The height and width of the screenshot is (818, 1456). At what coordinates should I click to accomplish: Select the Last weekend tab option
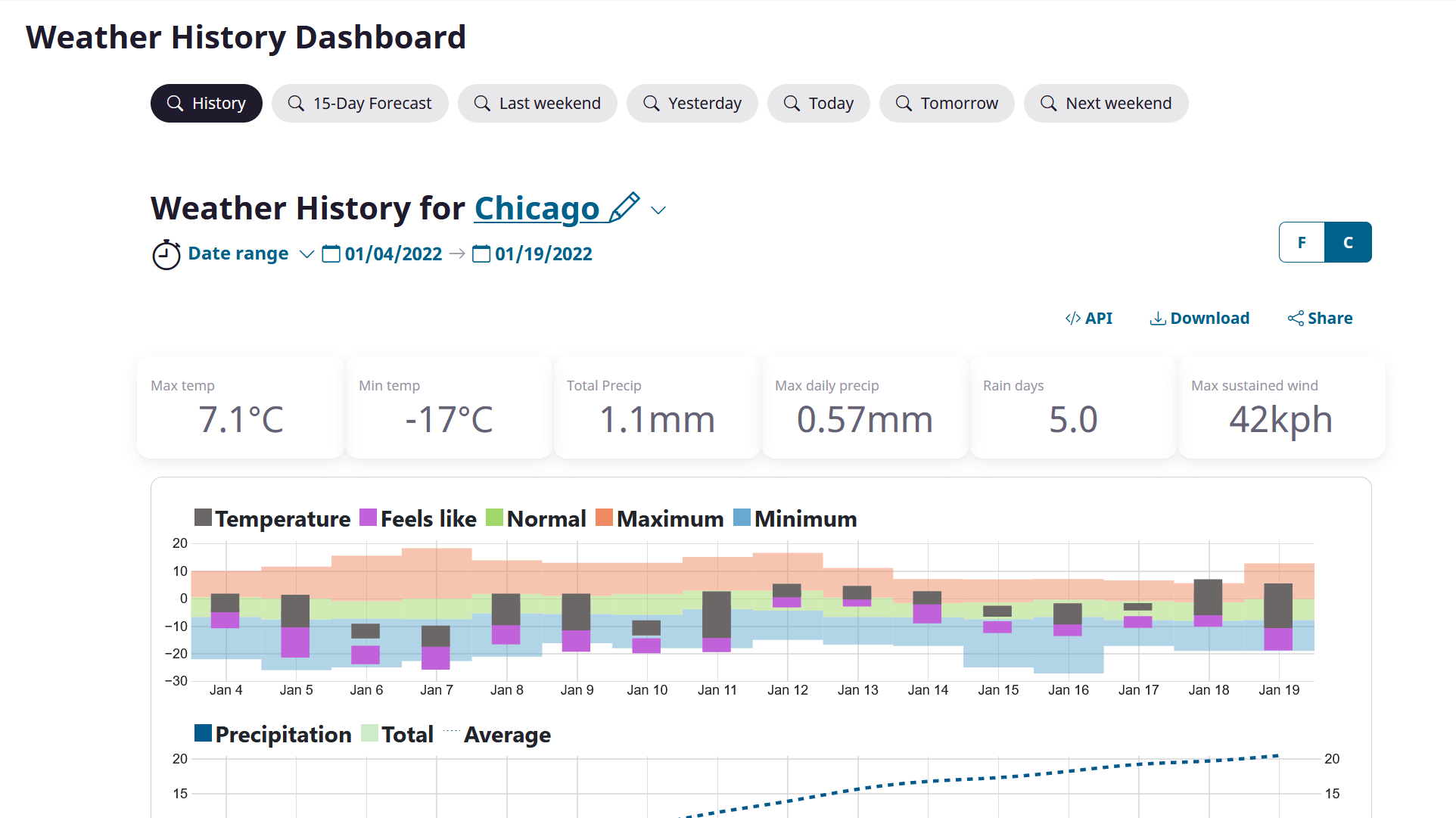coord(537,103)
